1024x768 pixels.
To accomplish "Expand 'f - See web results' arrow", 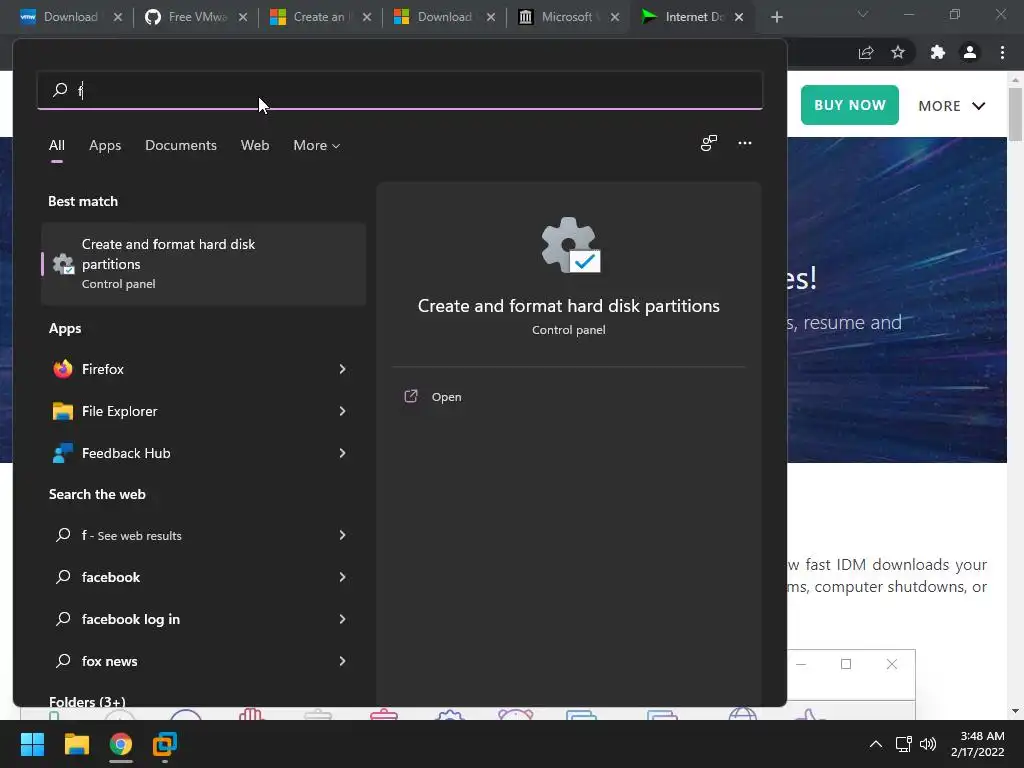I will tap(342, 535).
